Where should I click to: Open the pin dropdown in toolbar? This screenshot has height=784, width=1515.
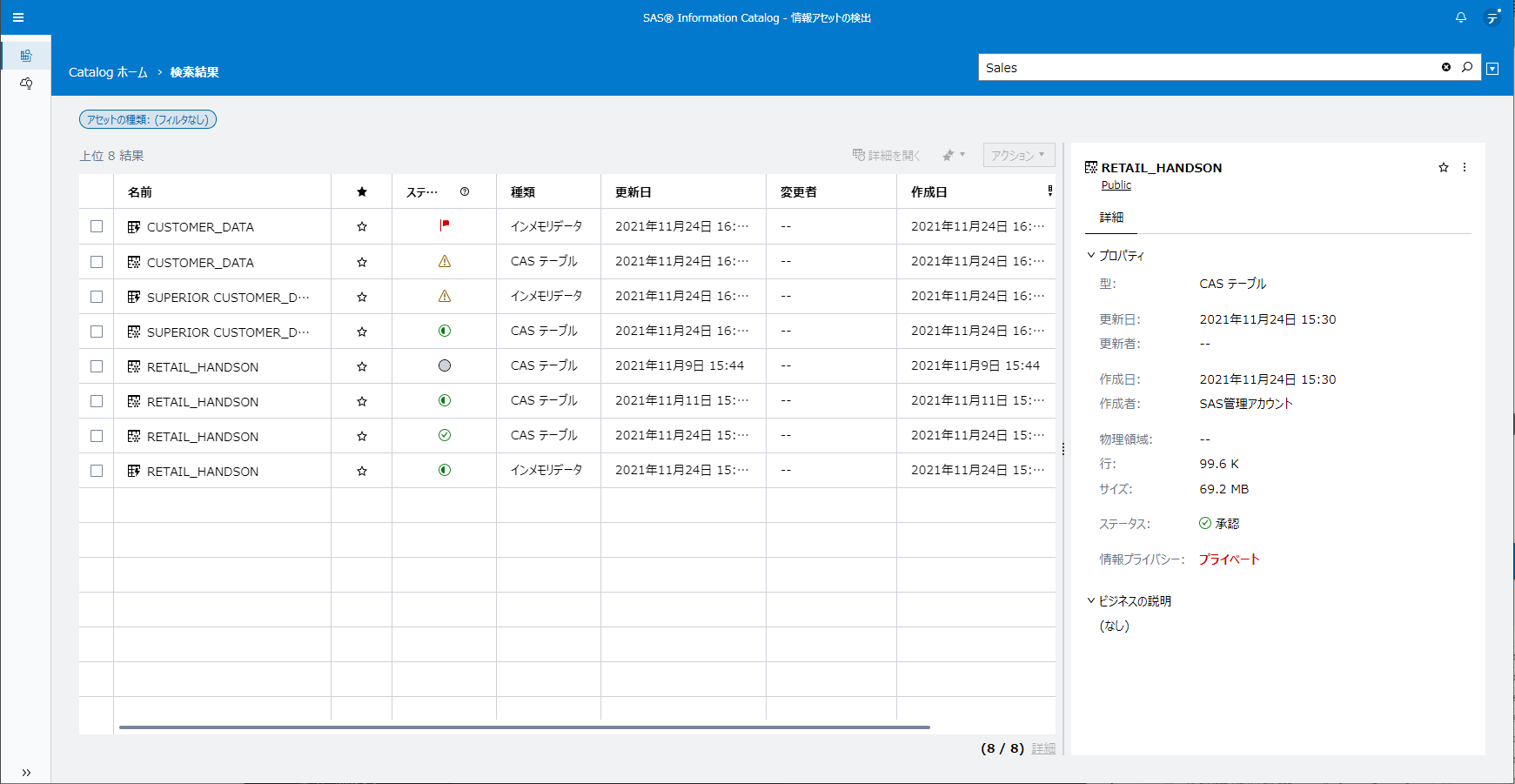pos(954,155)
